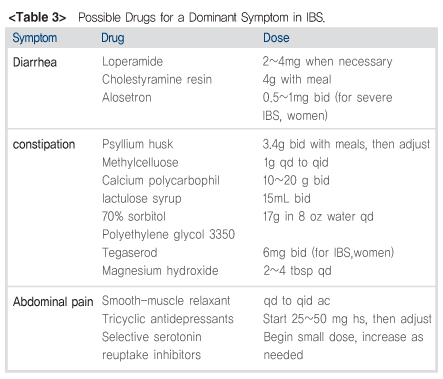Click the Magnesium hydroxide entry

160,271
